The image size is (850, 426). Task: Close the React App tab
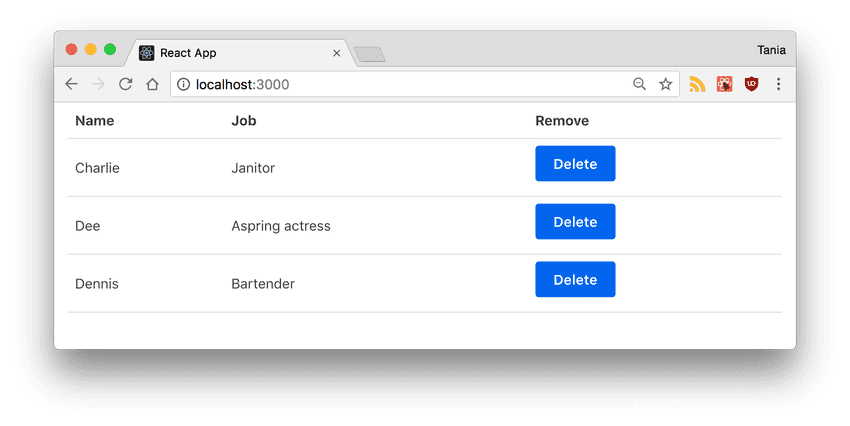[x=337, y=53]
